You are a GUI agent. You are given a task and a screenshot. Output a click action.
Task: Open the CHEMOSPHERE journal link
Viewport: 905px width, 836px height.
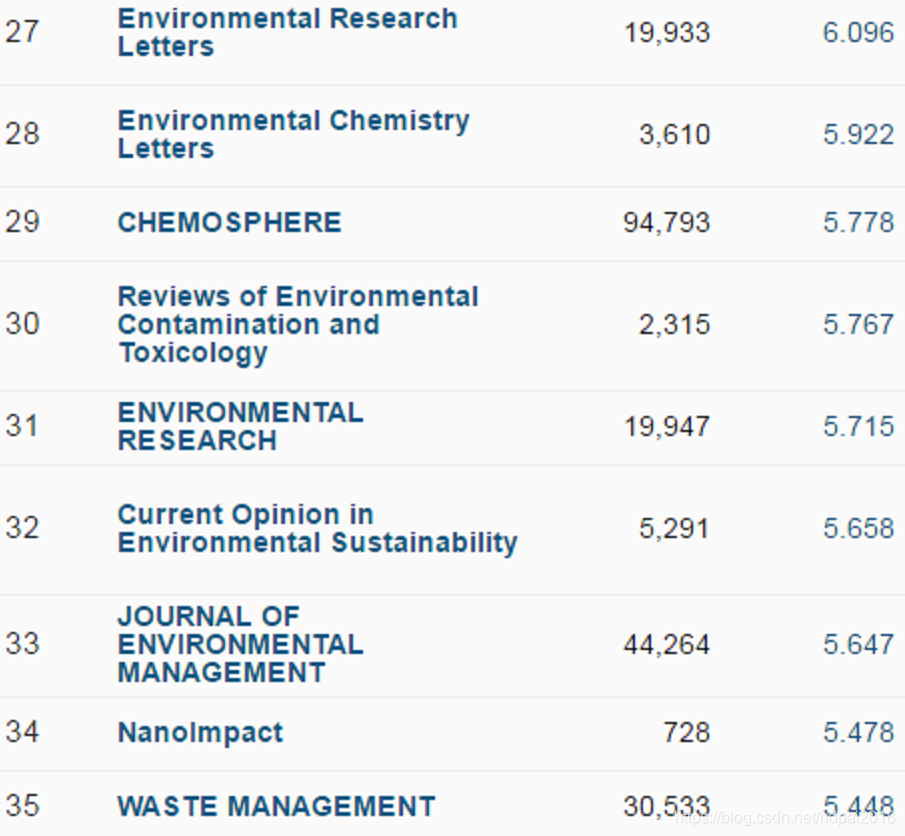230,222
